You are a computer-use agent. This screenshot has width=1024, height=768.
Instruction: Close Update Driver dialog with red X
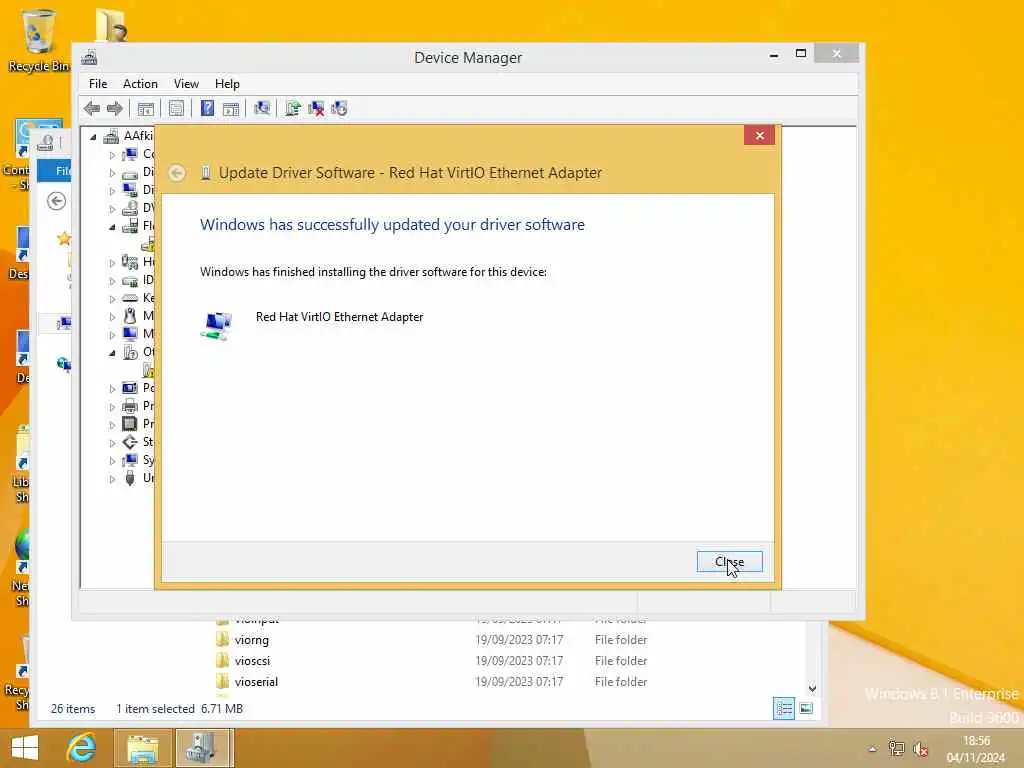pyautogui.click(x=760, y=135)
